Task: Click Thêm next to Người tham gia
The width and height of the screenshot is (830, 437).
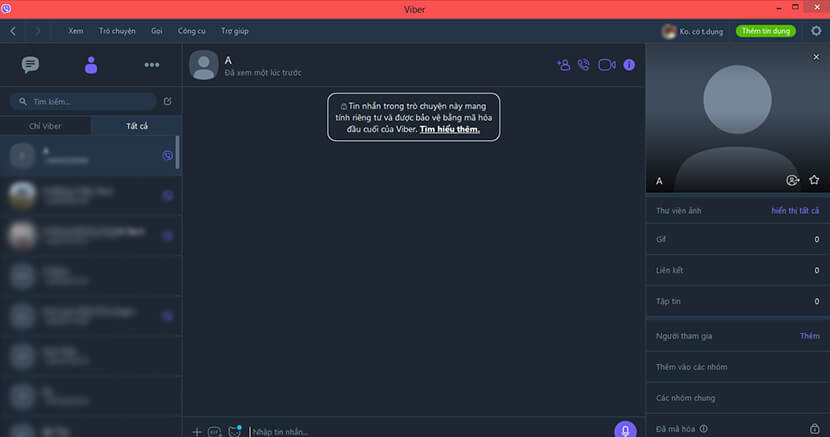Action: [x=809, y=336]
